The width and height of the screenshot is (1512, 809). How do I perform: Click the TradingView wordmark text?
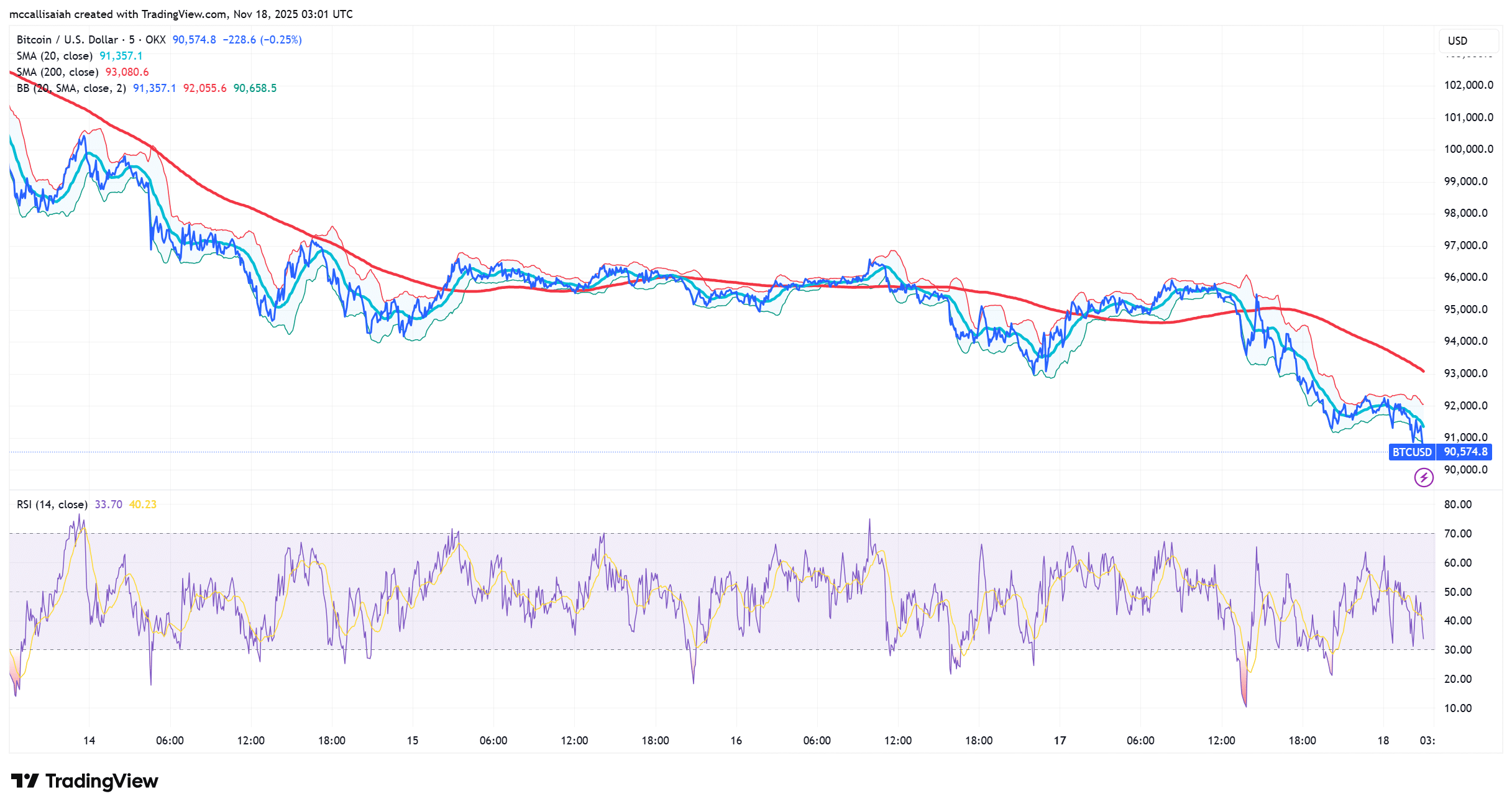click(101, 780)
